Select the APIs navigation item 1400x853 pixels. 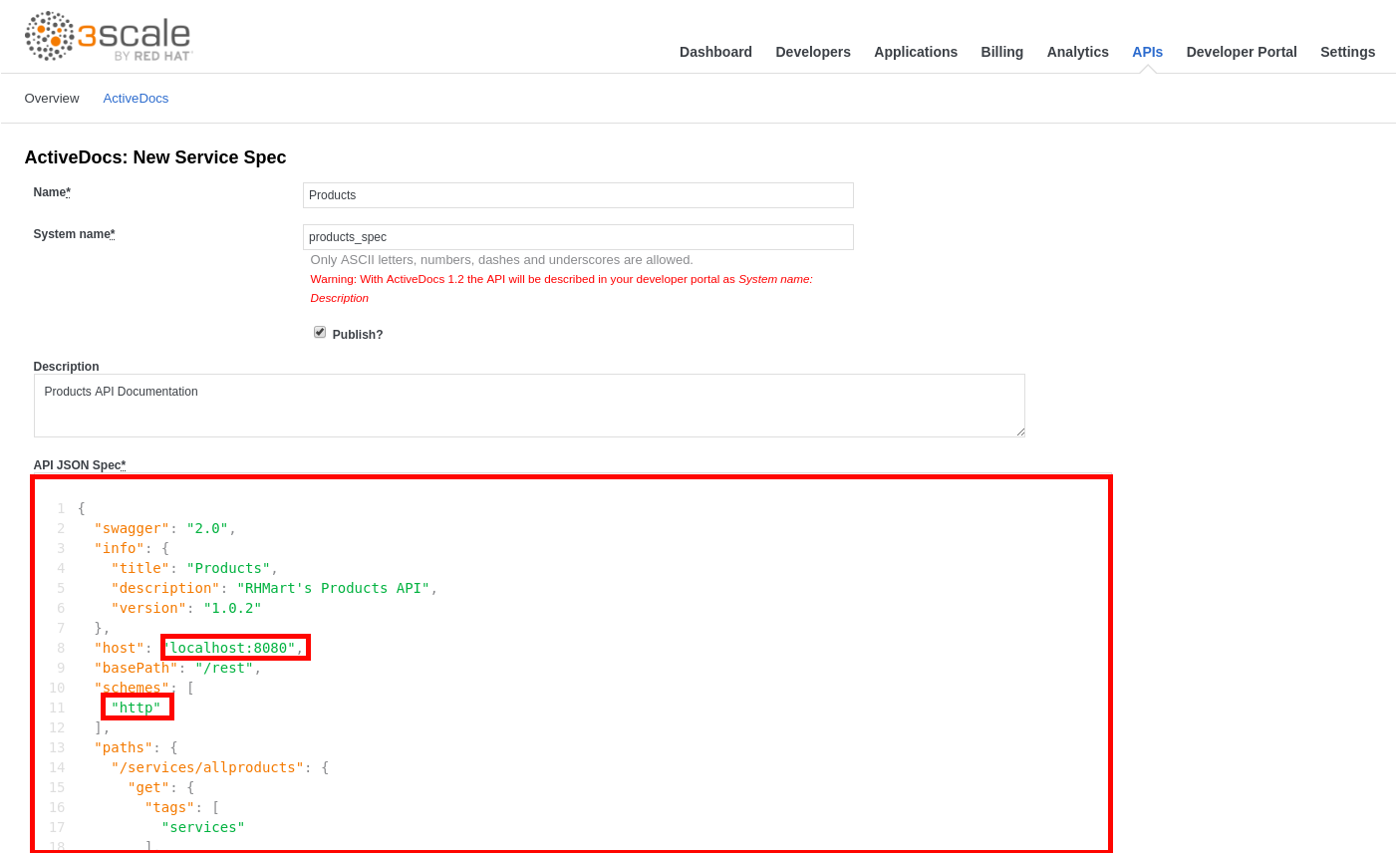[x=1147, y=52]
